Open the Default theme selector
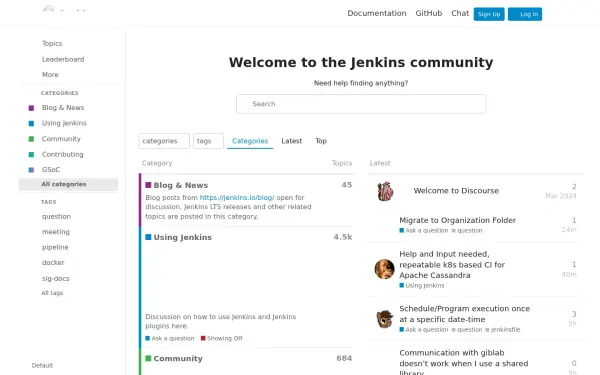This screenshot has height=375, width=600. click(42, 365)
